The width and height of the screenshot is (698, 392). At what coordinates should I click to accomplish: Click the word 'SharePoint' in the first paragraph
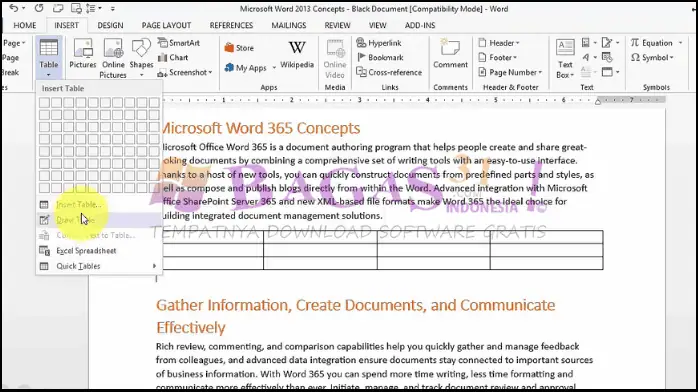[205, 202]
